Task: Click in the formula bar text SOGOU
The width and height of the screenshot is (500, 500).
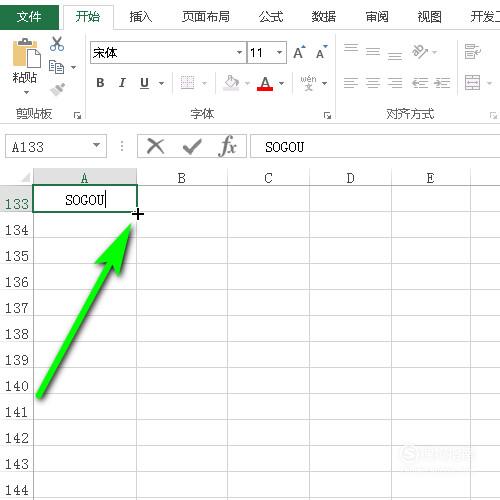Action: [x=284, y=147]
